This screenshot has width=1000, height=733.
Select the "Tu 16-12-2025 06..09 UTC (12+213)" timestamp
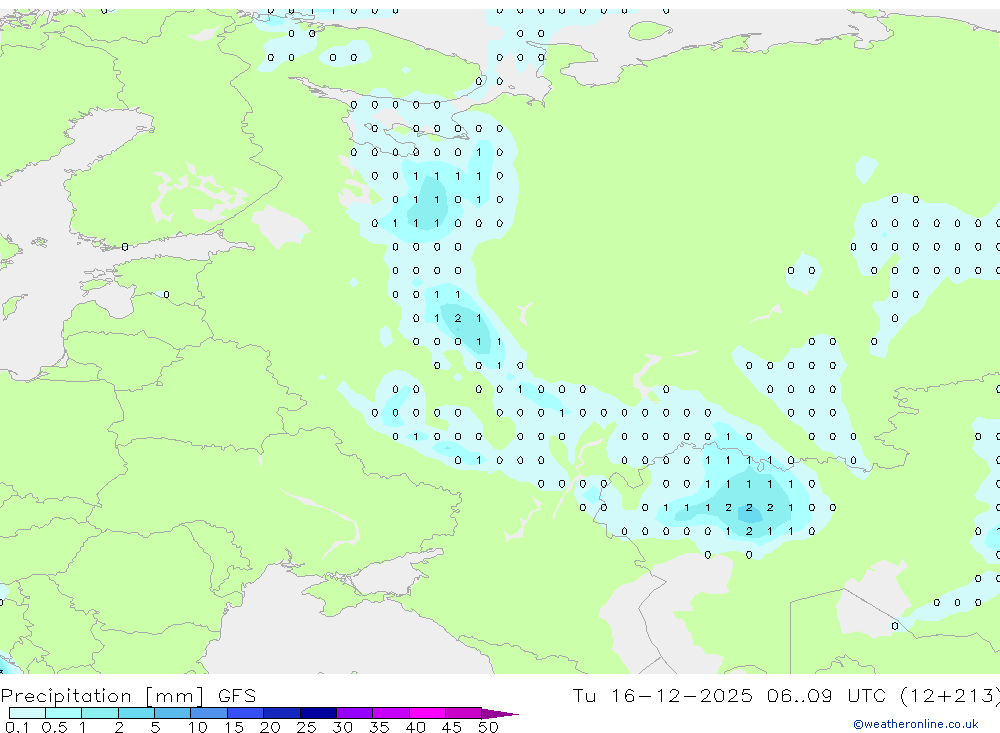(786, 696)
